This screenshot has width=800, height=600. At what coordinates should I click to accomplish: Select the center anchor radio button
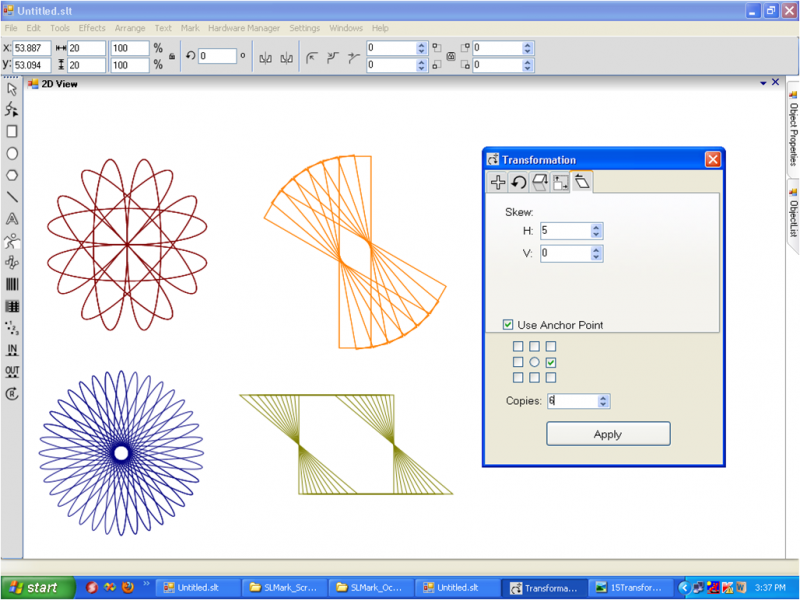click(534, 362)
